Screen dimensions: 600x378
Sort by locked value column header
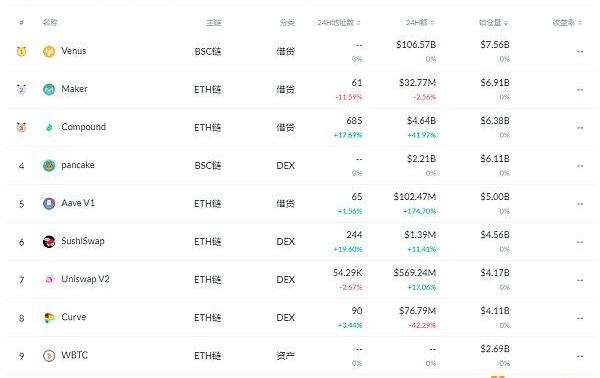click(493, 23)
